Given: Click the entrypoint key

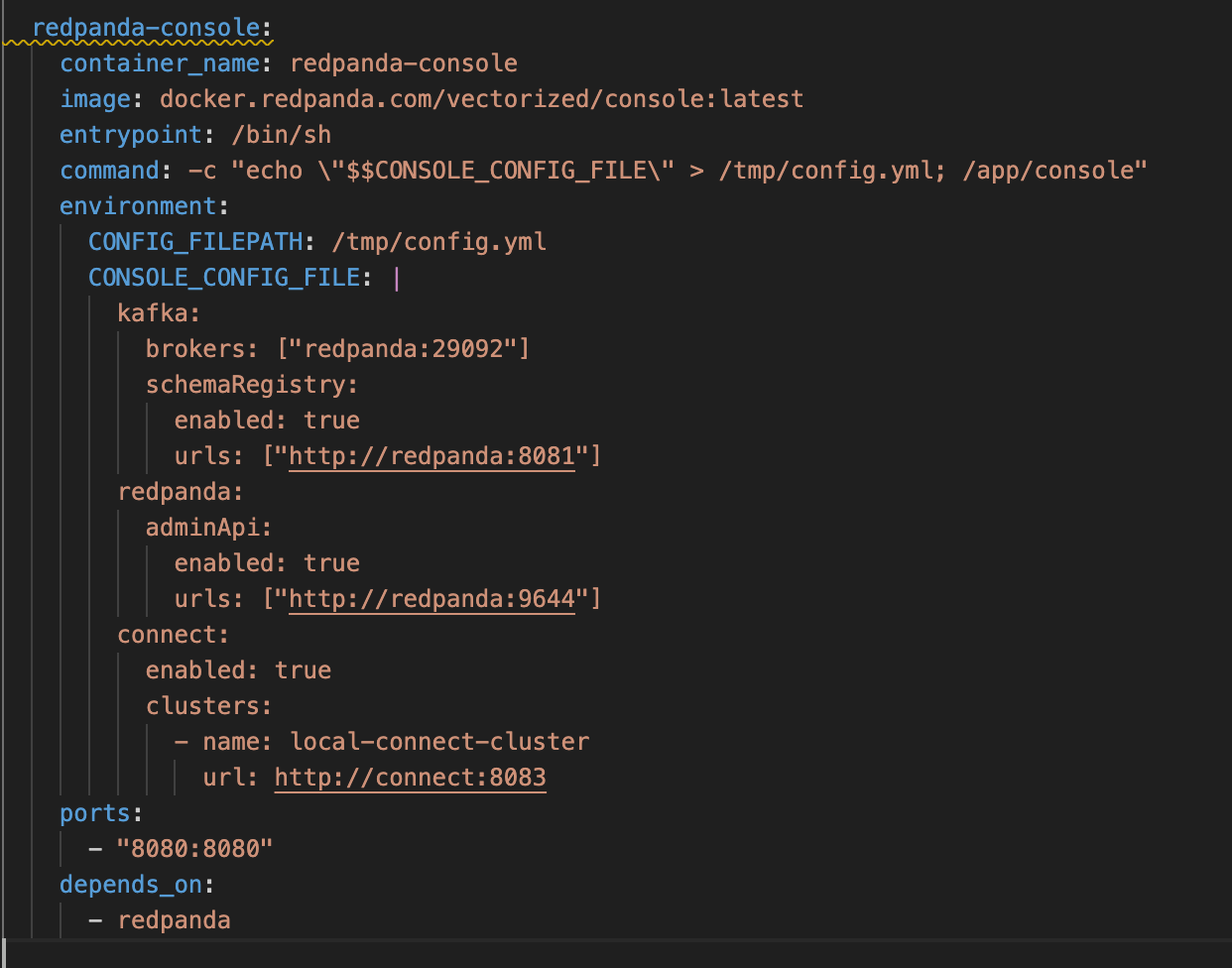Looking at the screenshot, I should (x=131, y=135).
